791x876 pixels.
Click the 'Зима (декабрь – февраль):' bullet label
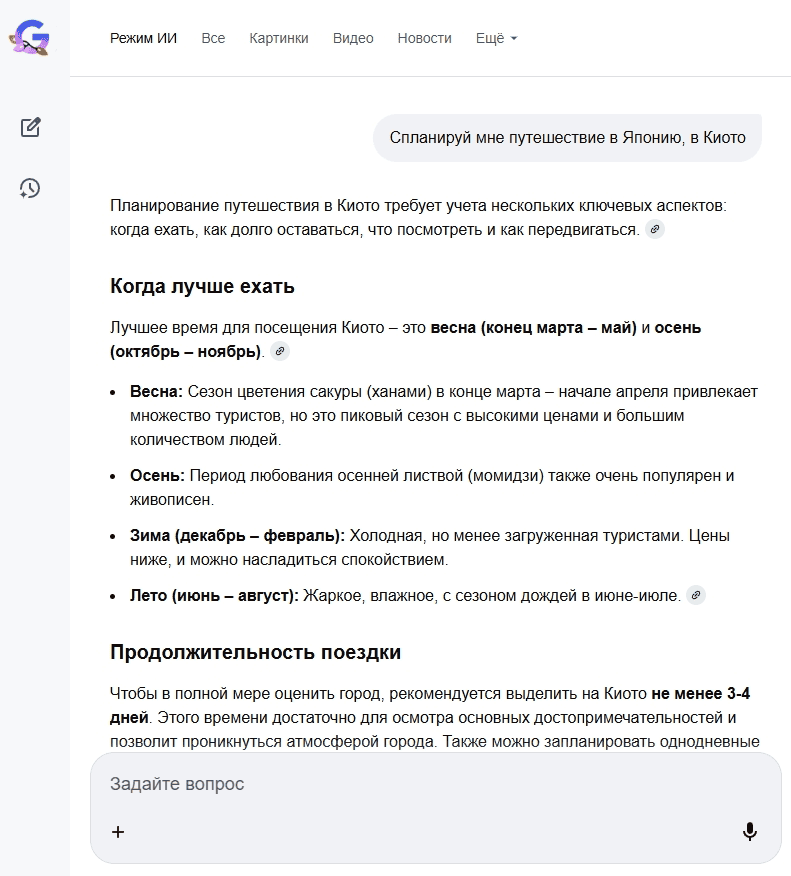(x=237, y=536)
